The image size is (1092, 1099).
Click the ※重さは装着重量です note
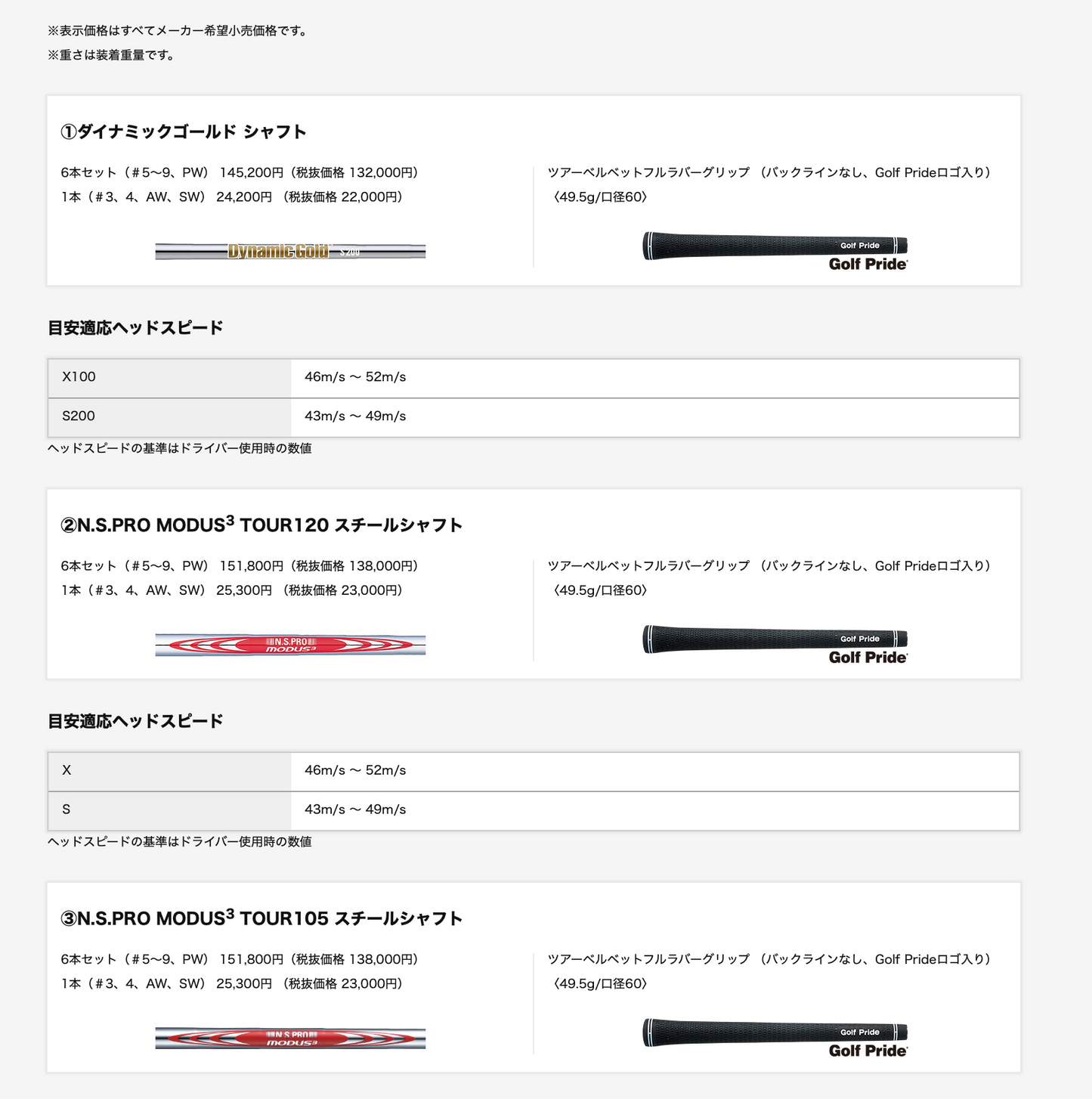pyautogui.click(x=111, y=55)
